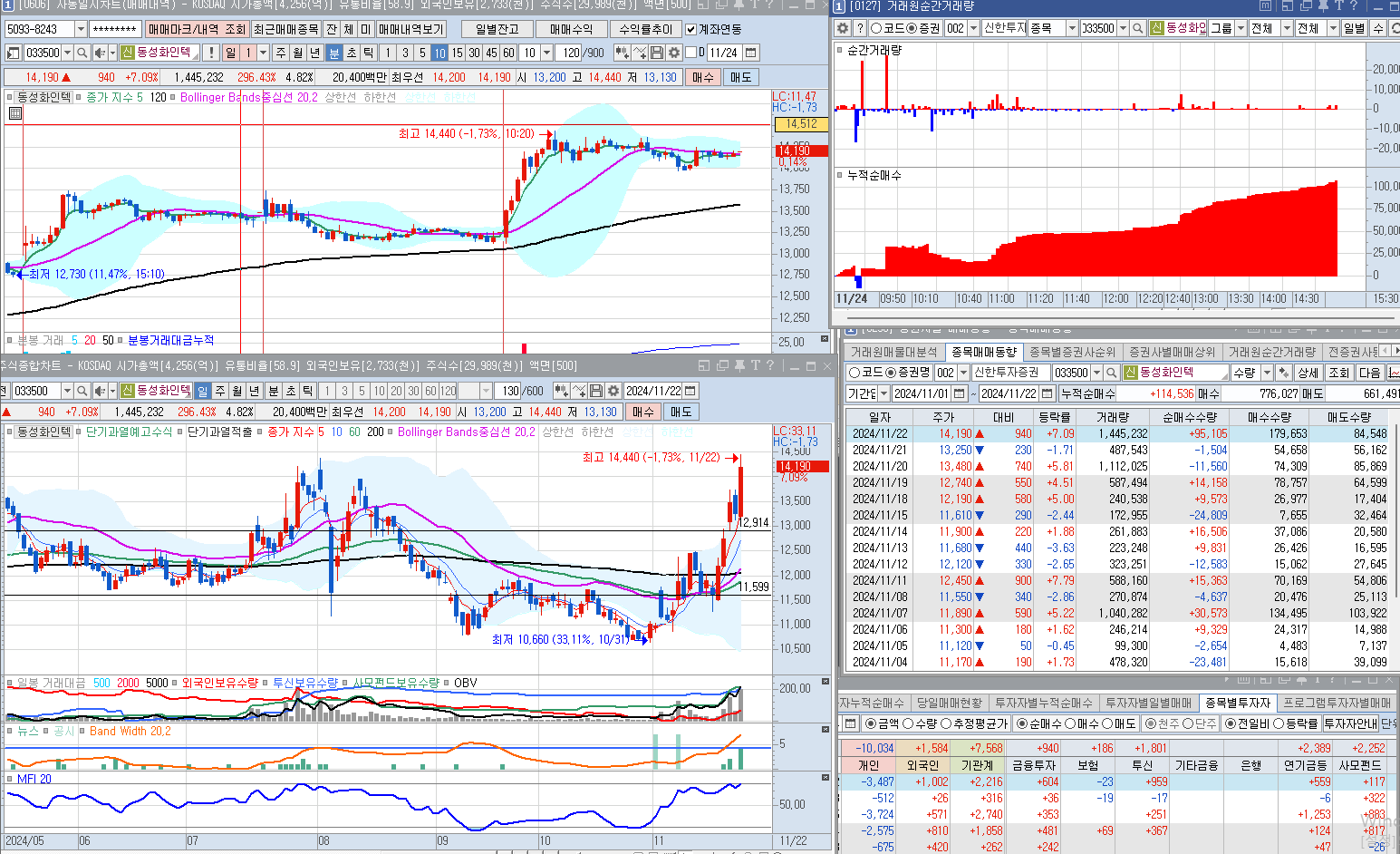Screen dimensions: 1400x854
Task: Open calendar beside 11/24 date field
Action: (x=751, y=53)
